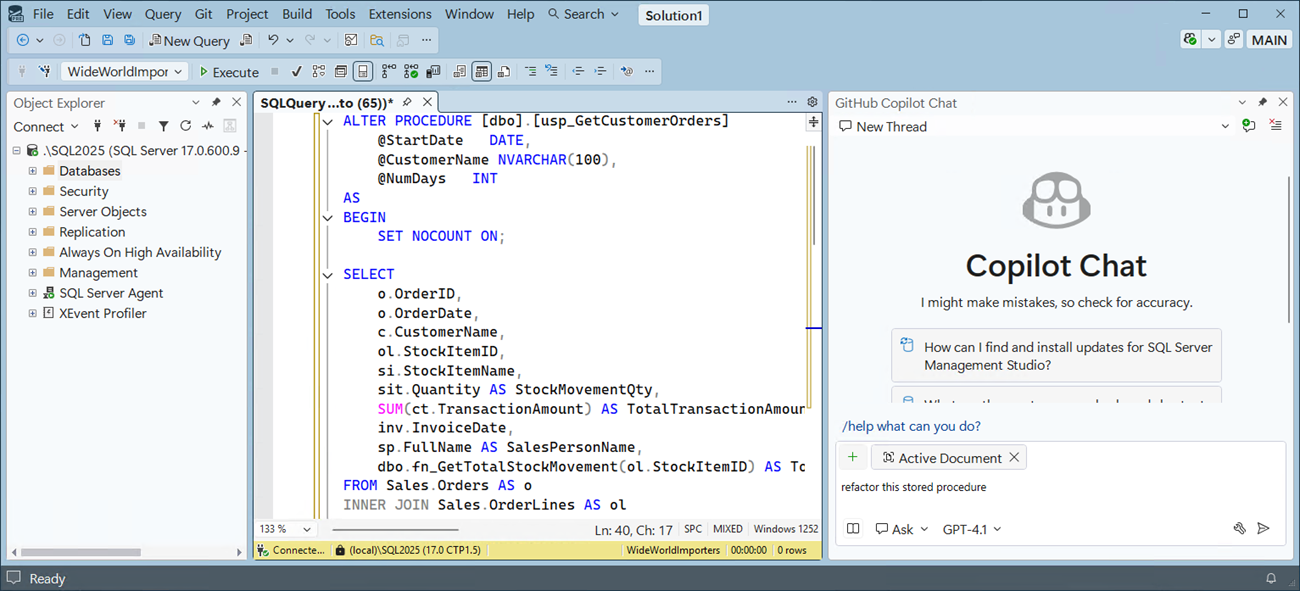Screen dimensions: 1300x591
Task: Click the Search box in the menu bar
Action: pyautogui.click(x=584, y=14)
